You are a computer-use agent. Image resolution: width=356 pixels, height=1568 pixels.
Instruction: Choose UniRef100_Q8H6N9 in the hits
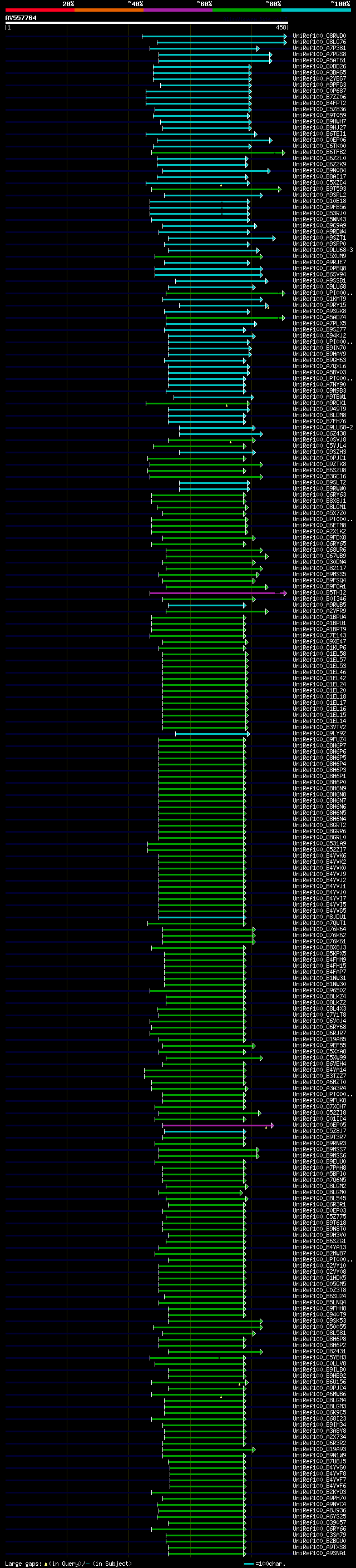pos(319,789)
